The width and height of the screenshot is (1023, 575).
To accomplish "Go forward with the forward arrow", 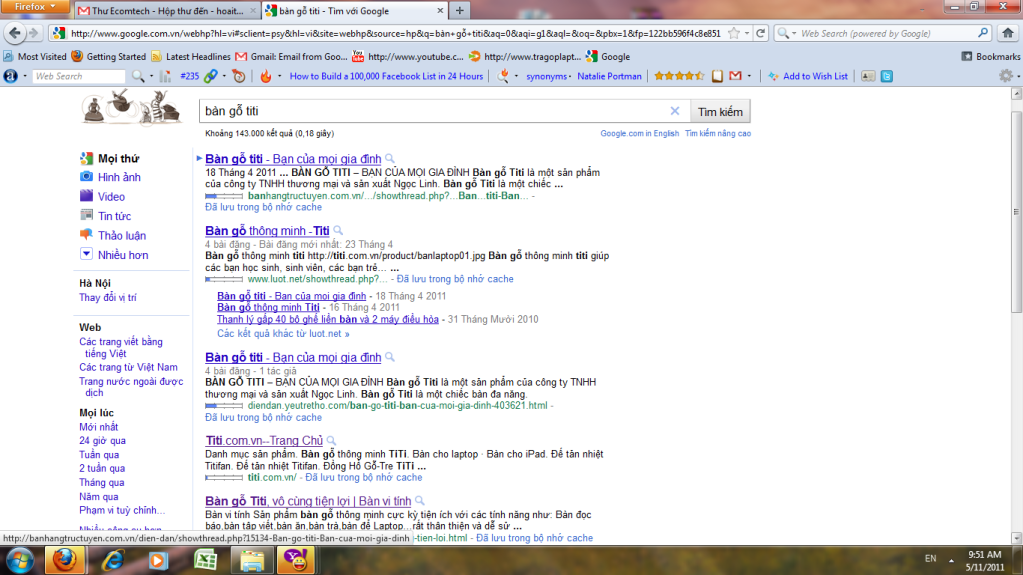I will click(34, 33).
